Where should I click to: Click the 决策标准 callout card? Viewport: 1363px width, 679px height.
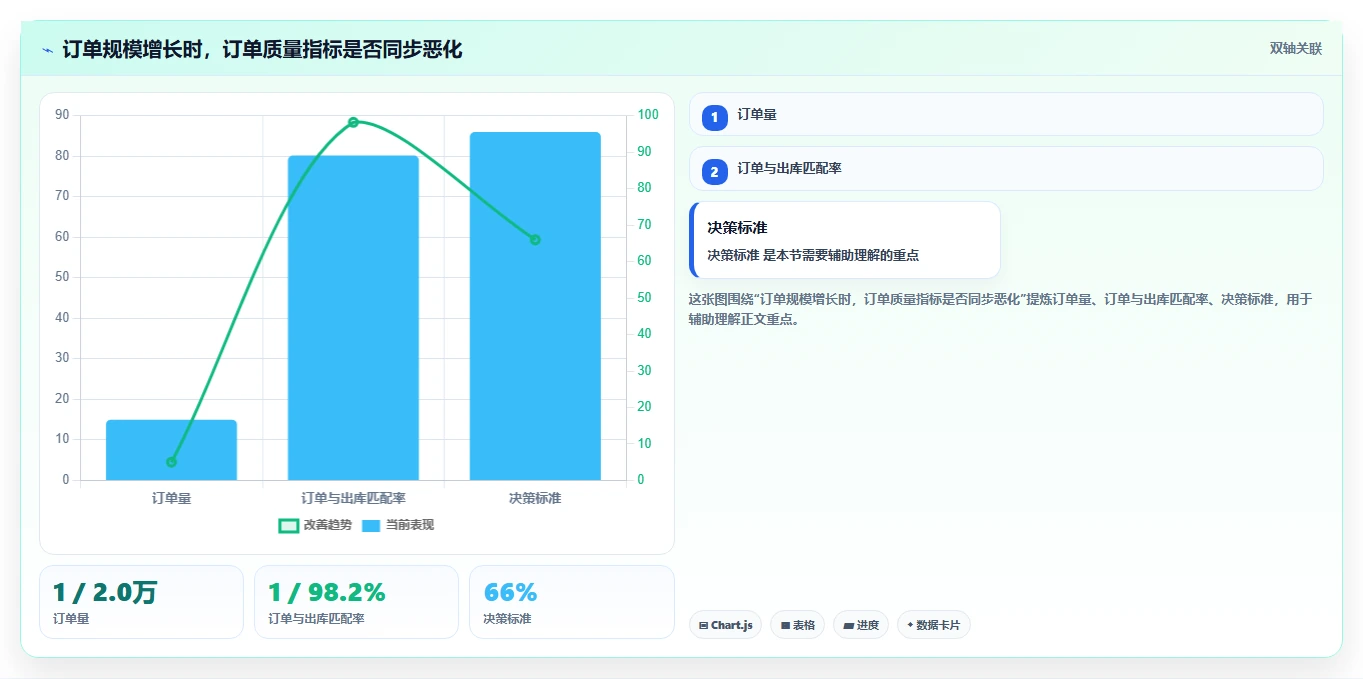click(845, 240)
